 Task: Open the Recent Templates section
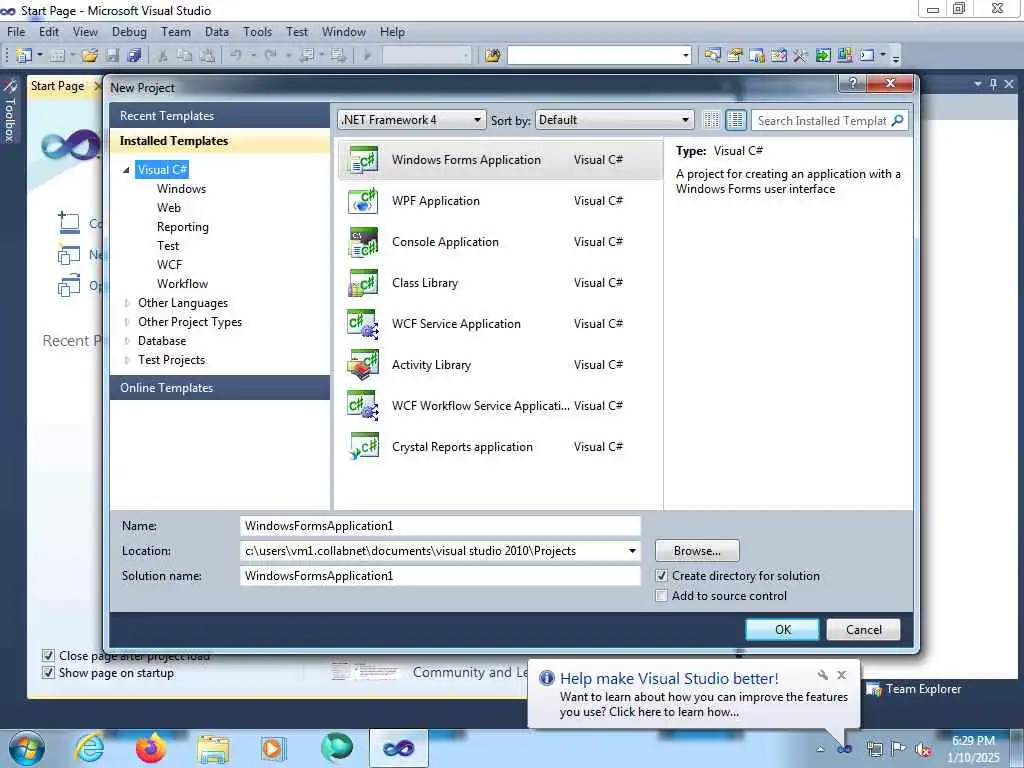coord(220,116)
